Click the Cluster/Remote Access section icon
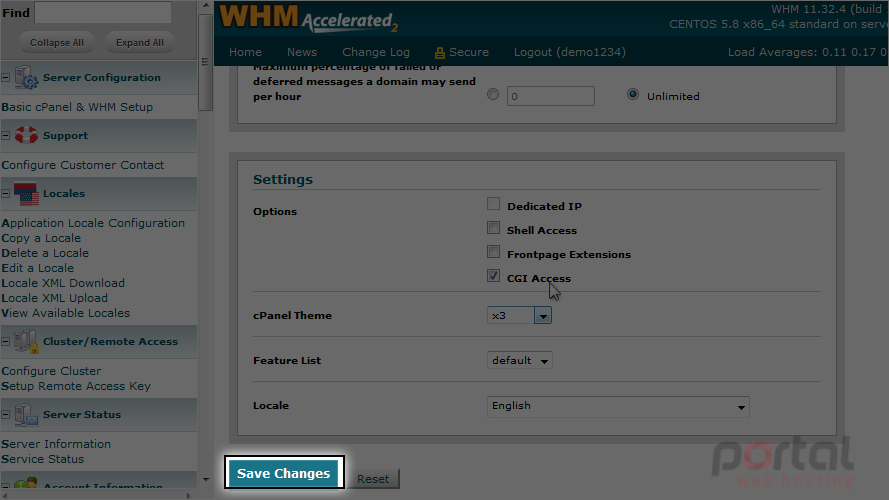Image resolution: width=889 pixels, height=500 pixels. point(26,341)
